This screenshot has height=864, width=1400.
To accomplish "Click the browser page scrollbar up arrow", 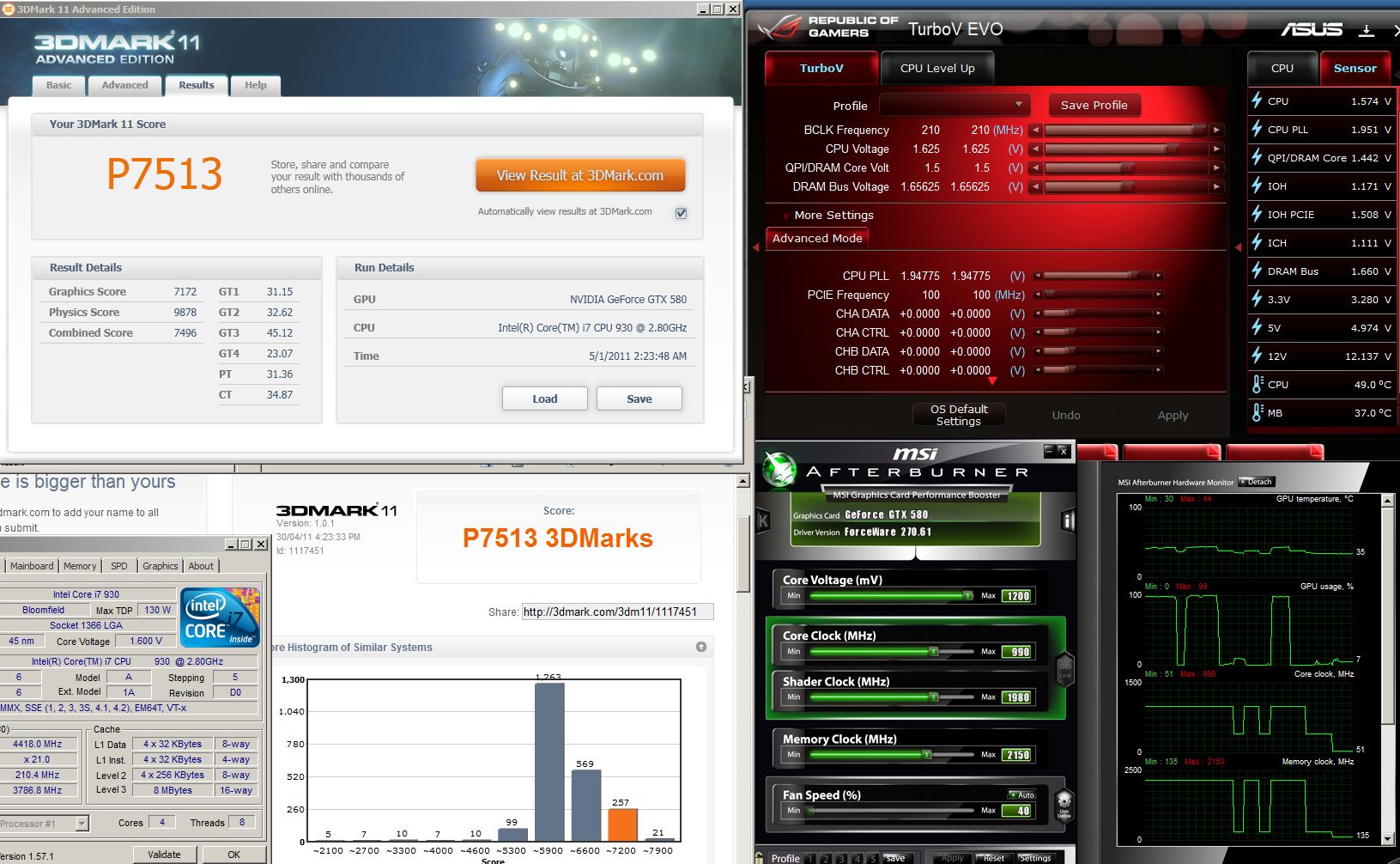I will tap(743, 482).
